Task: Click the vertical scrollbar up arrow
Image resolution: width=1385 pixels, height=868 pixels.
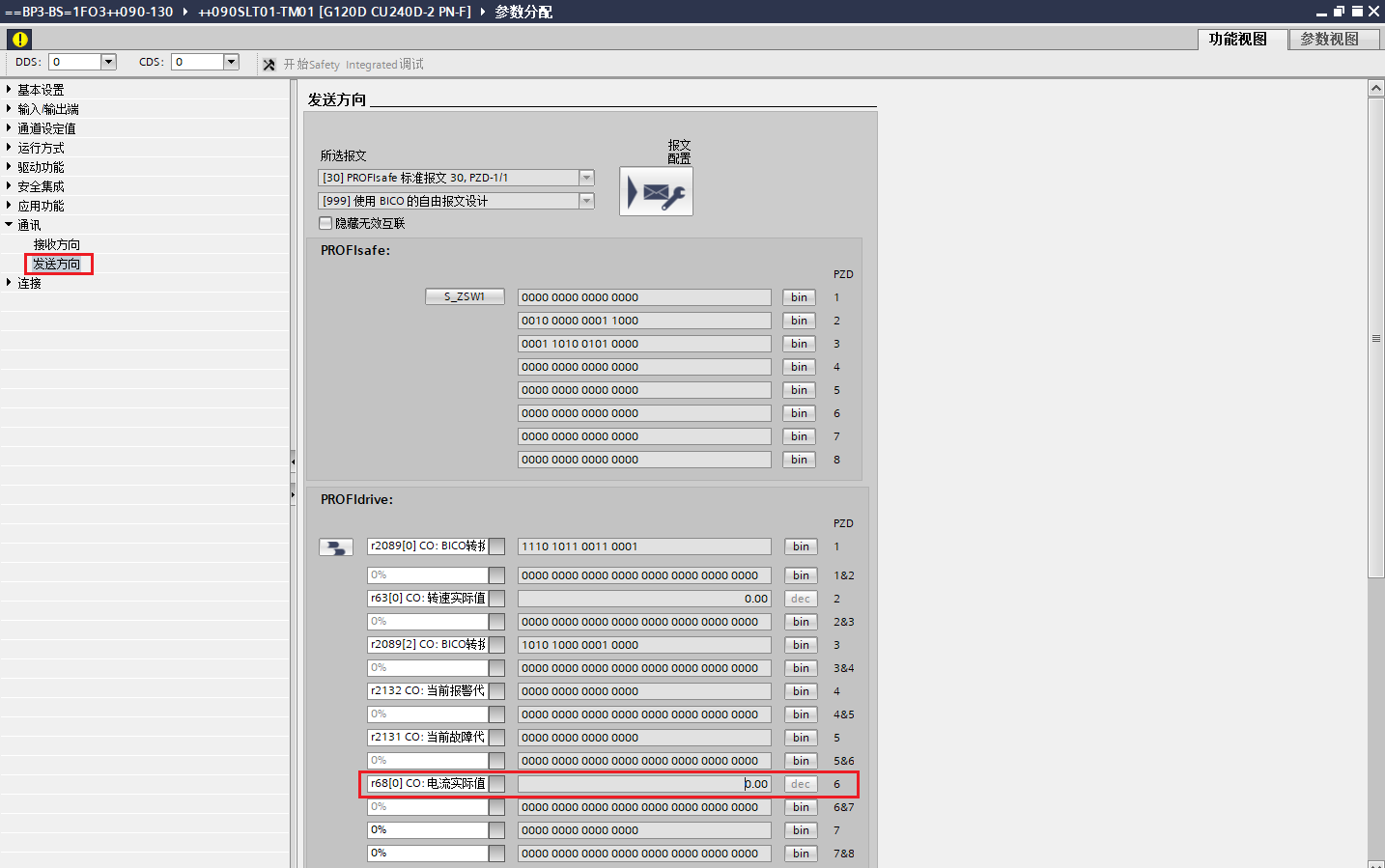Action: coord(1375,88)
